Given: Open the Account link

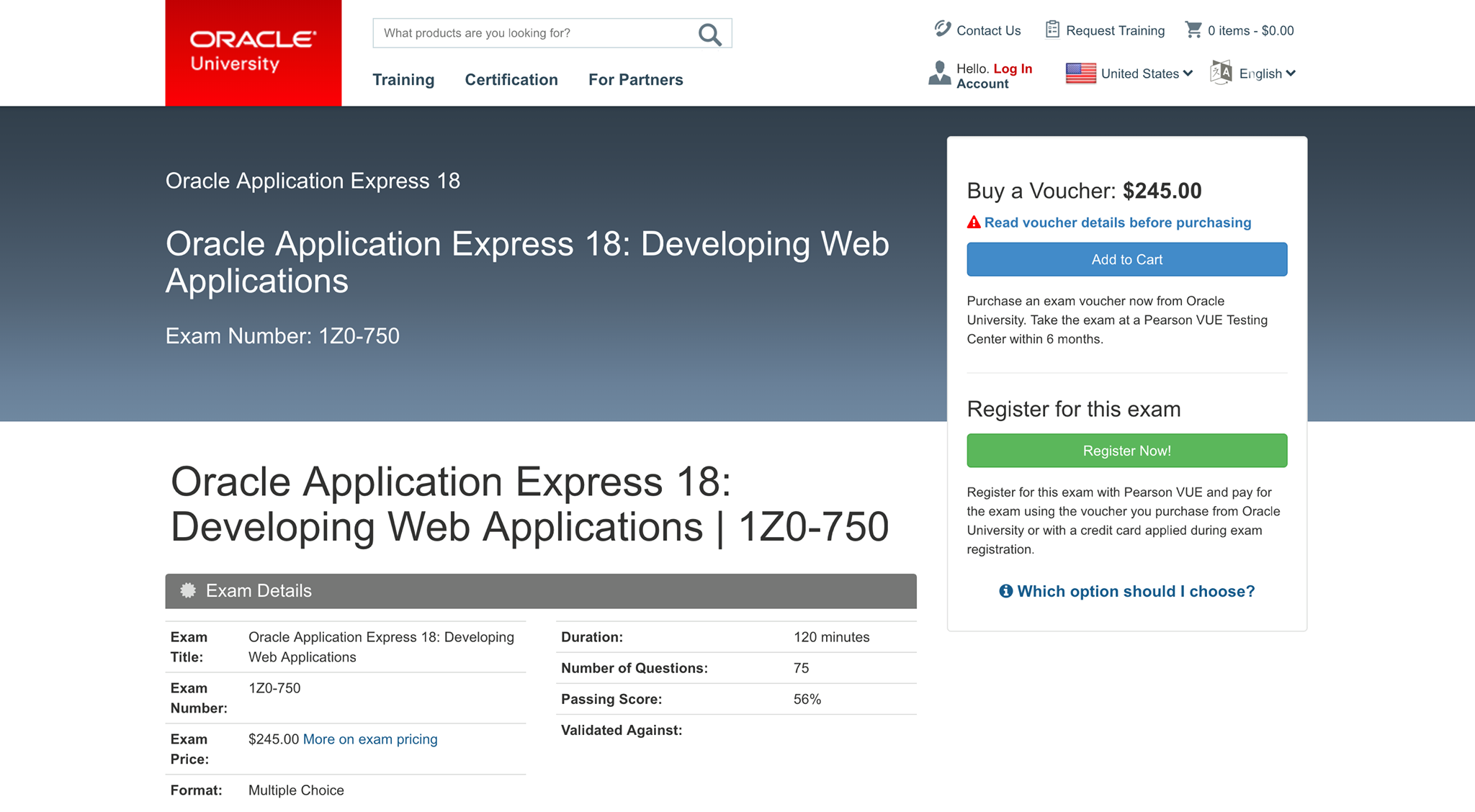Looking at the screenshot, I should (982, 84).
